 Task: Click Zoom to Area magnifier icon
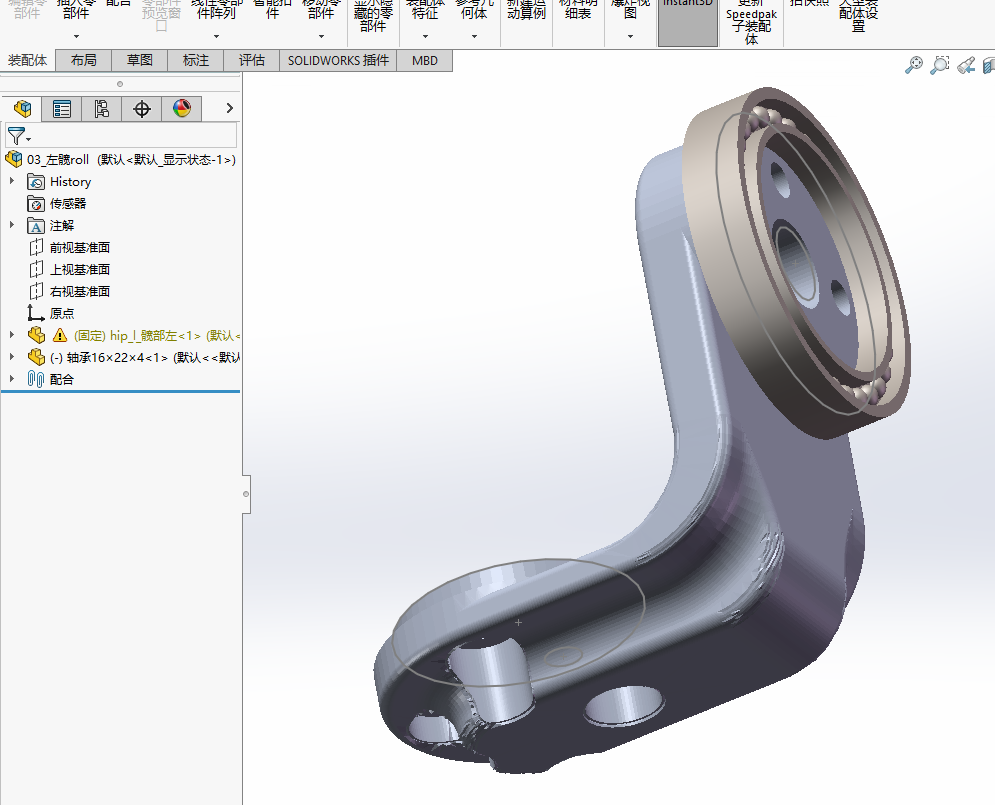(940, 65)
